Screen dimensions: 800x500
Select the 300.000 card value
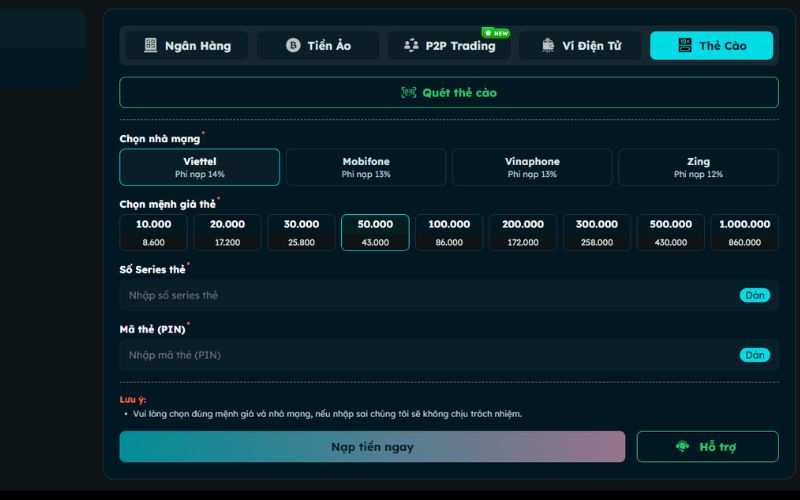597,233
